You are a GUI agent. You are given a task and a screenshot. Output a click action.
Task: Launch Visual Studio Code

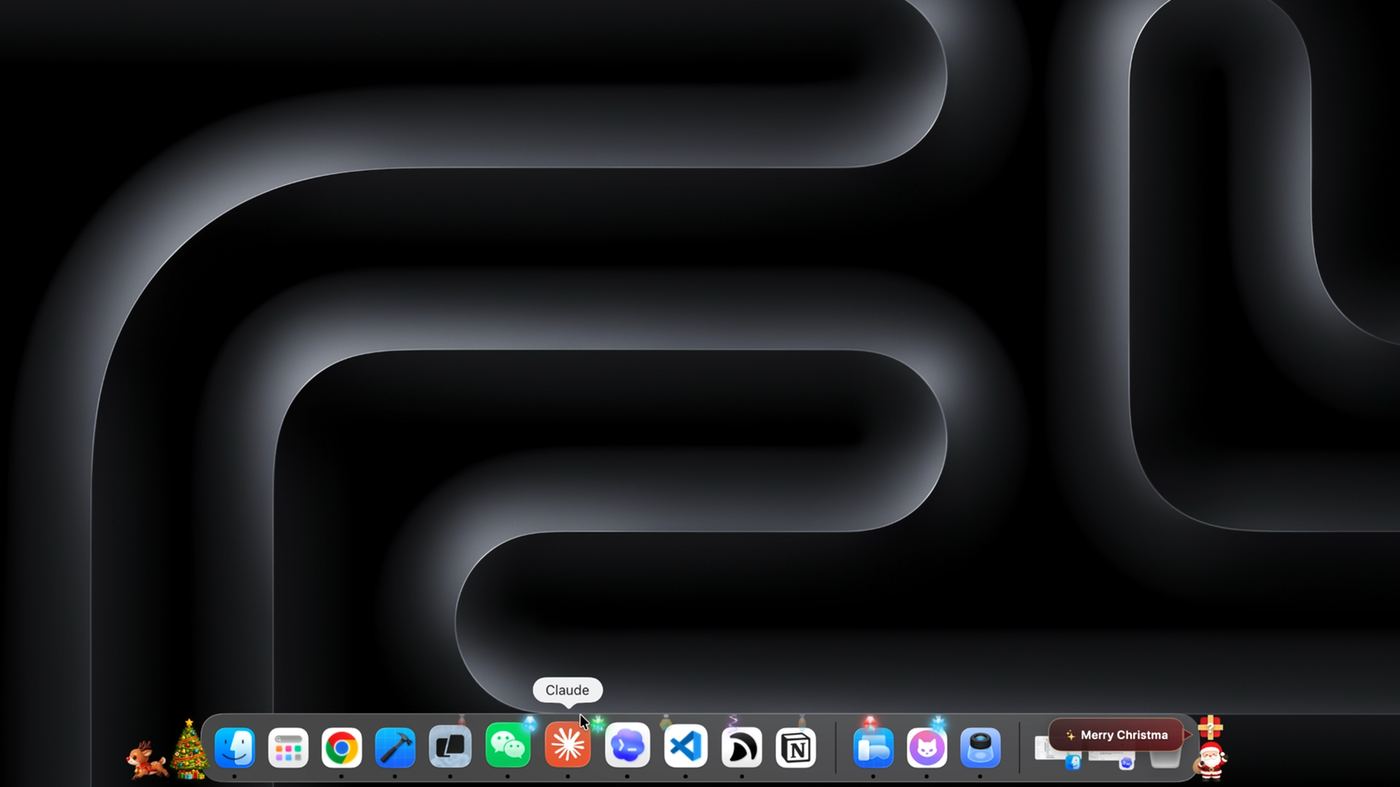pyautogui.click(x=685, y=748)
